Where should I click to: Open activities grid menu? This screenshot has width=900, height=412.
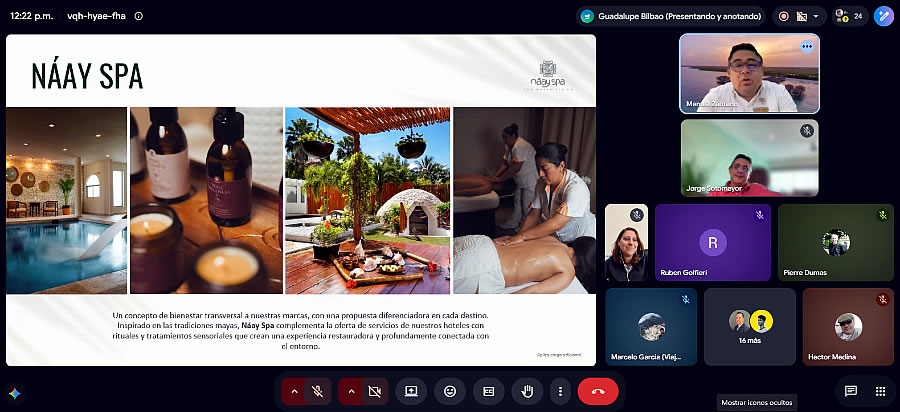880,391
